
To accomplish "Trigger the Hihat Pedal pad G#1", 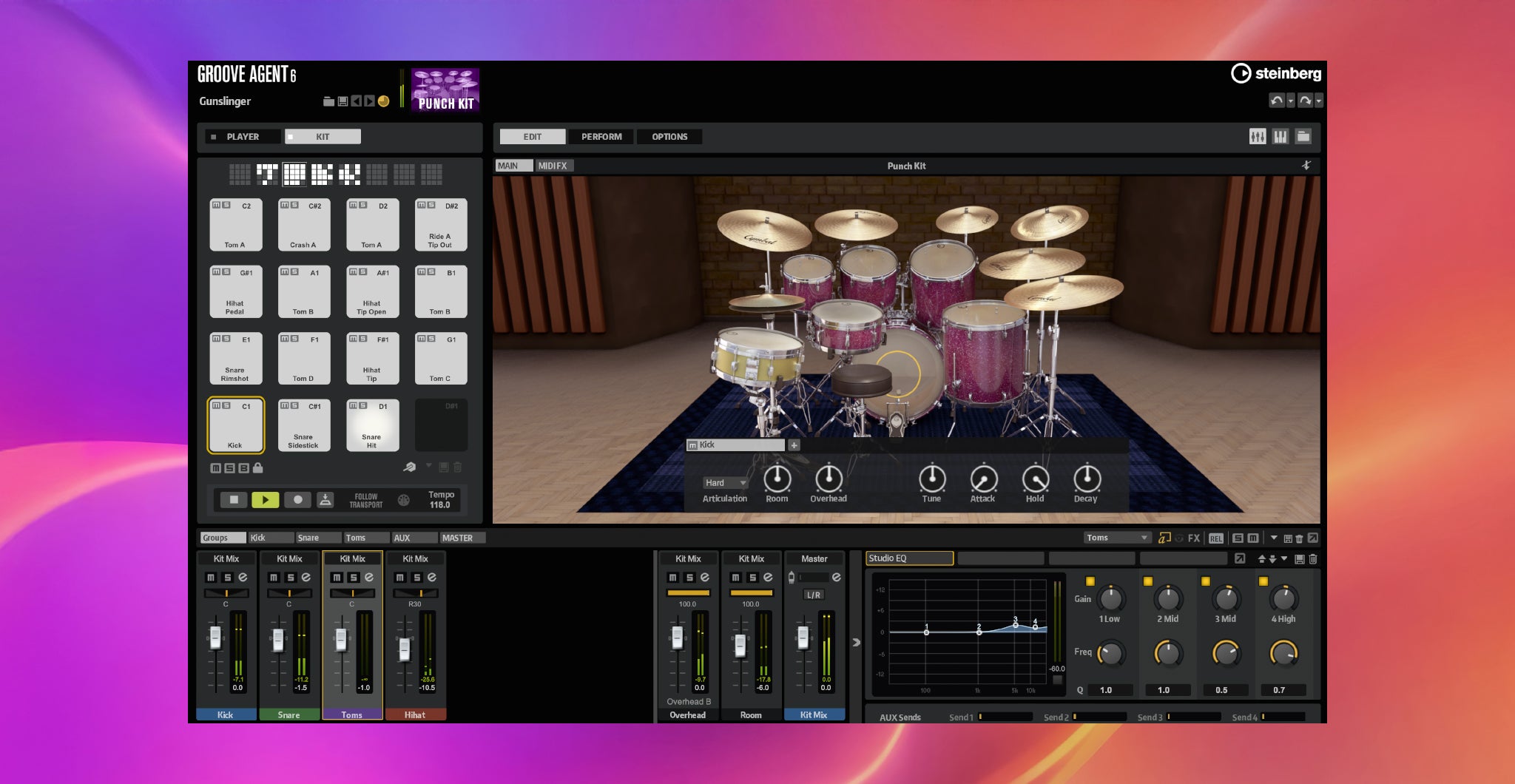I will [235, 291].
